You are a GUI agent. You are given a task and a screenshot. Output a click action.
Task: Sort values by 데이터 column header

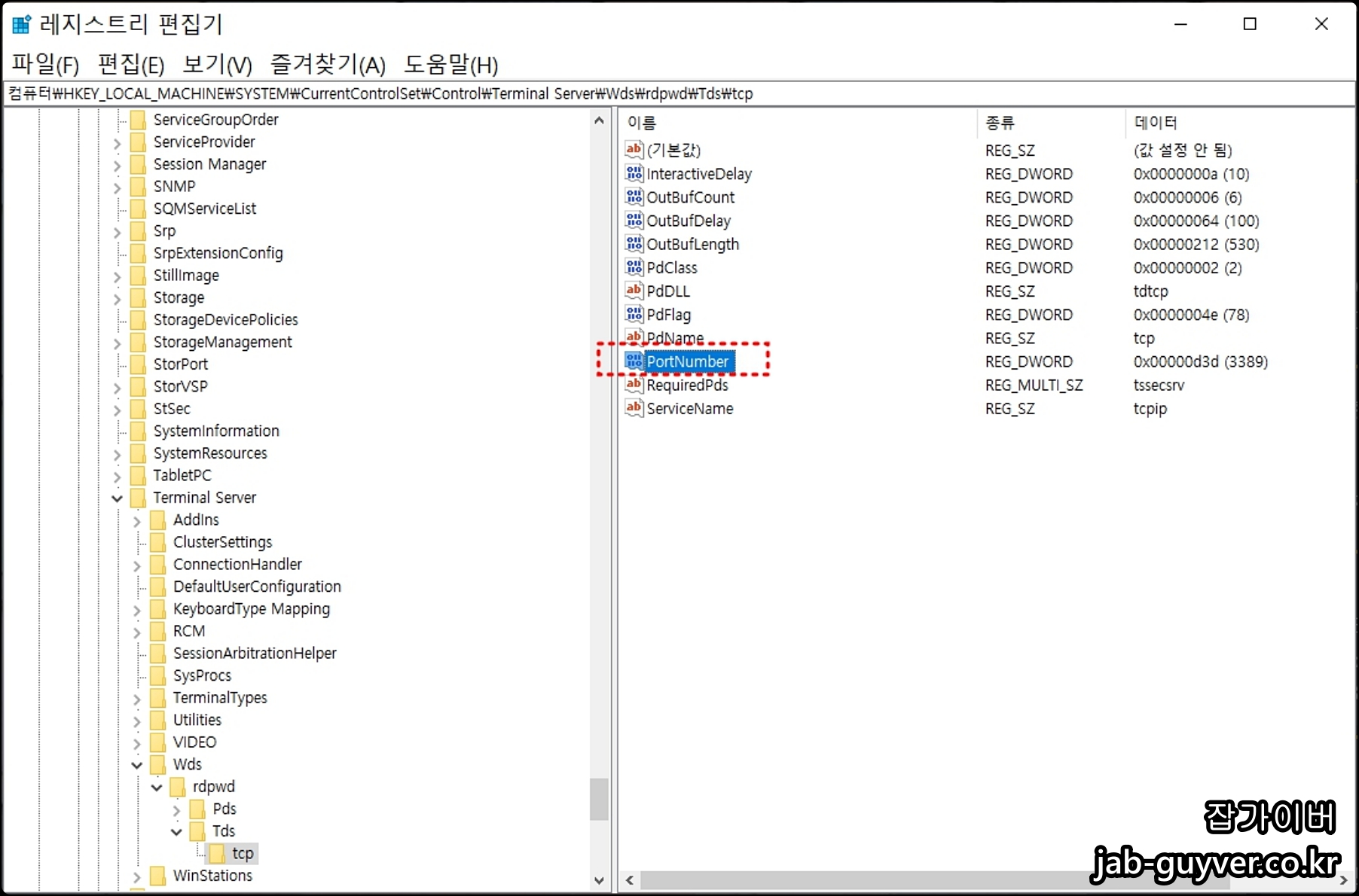click(1240, 123)
